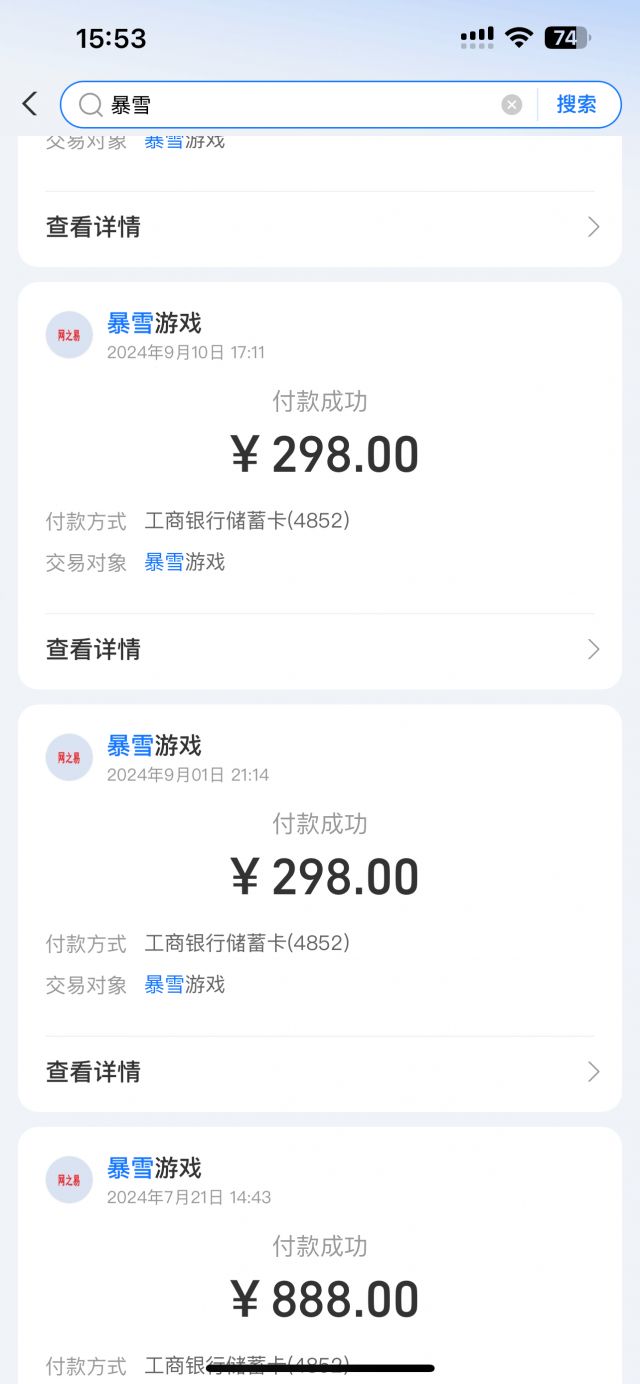The image size is (640, 1384).
Task: Focus the search field containing 暴雪
Action: [x=300, y=105]
